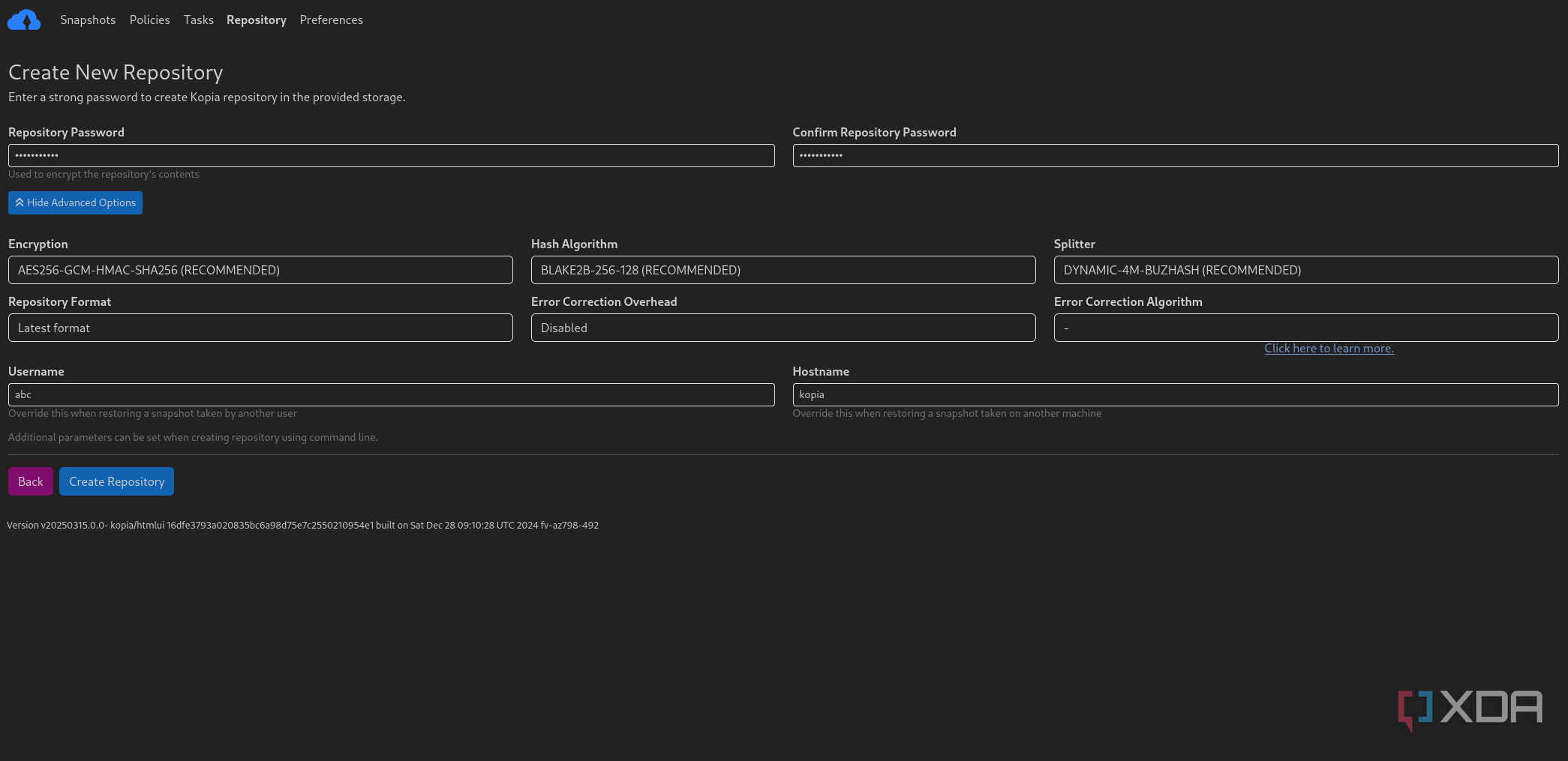Select the Repository tab
1568x761 pixels.
click(x=257, y=20)
